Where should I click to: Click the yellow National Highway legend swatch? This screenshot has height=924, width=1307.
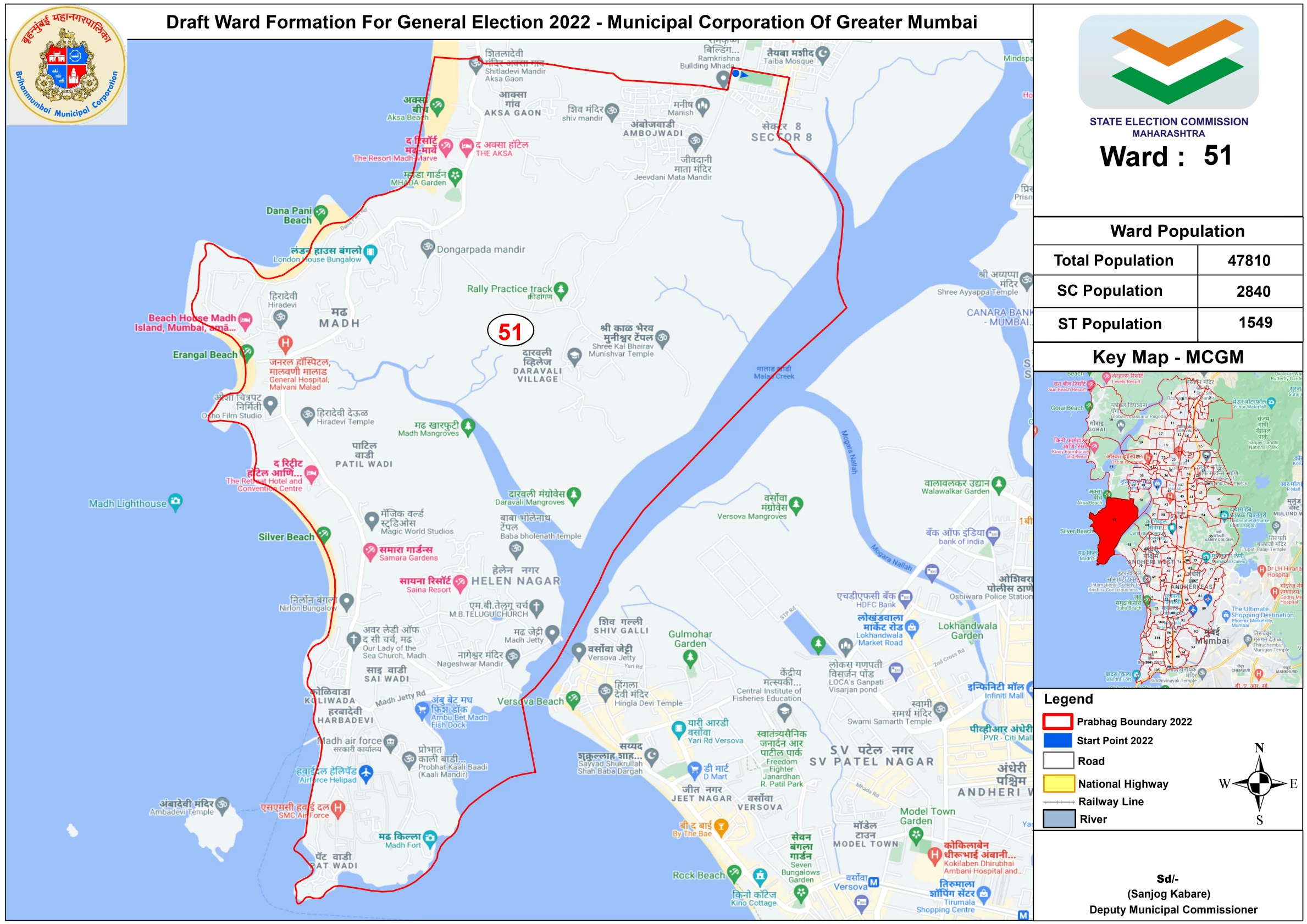(1059, 783)
